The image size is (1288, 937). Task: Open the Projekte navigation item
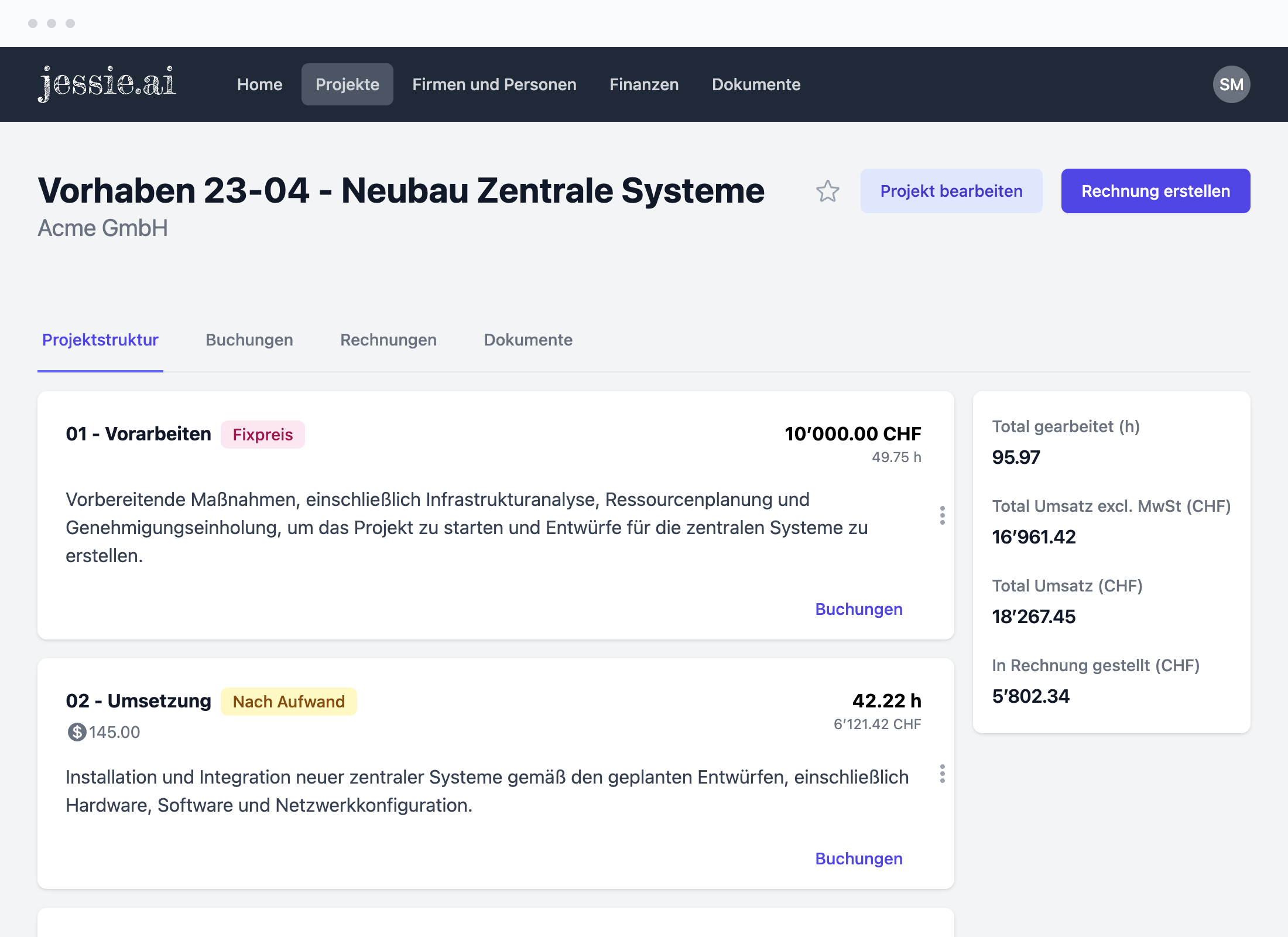347,84
